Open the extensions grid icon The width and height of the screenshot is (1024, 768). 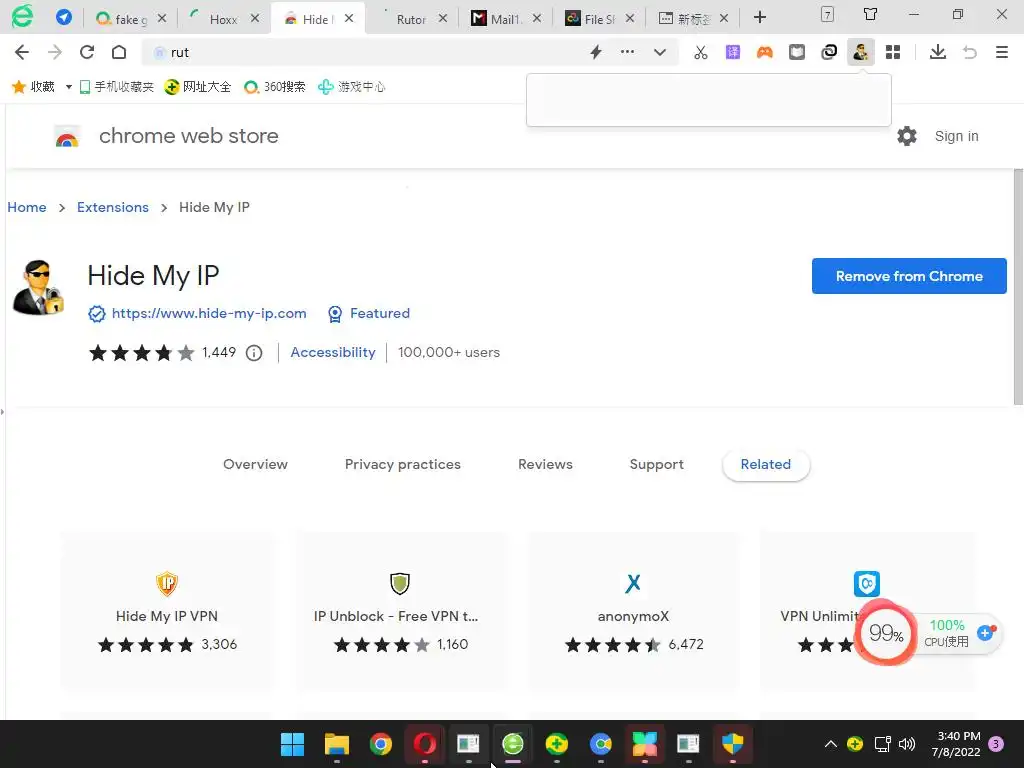(x=893, y=52)
